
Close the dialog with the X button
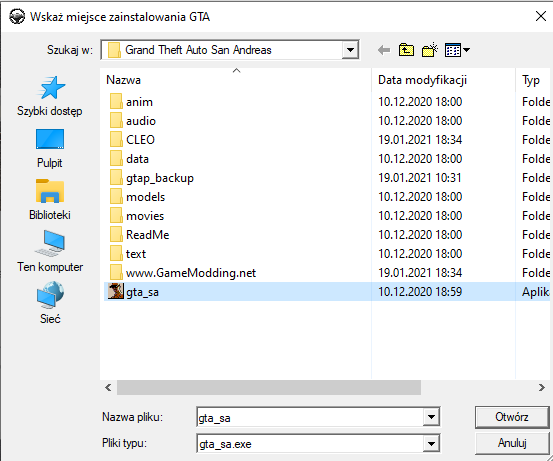(x=541, y=16)
